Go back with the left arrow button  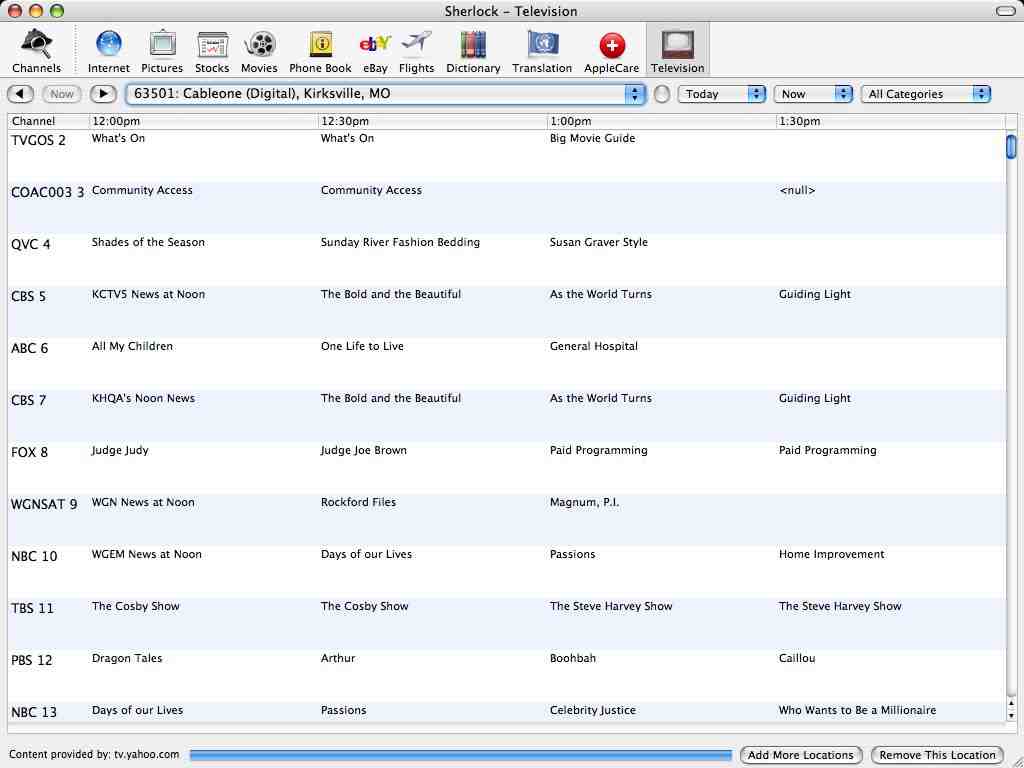[x=20, y=94]
